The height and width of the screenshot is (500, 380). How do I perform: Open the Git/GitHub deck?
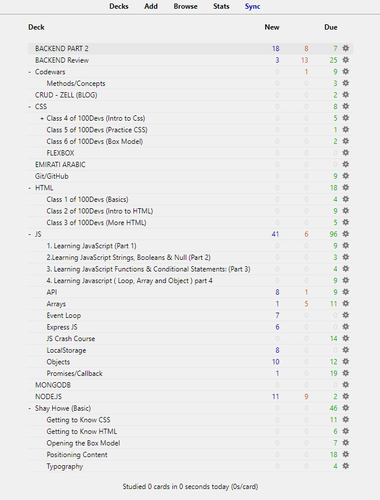(x=52, y=176)
